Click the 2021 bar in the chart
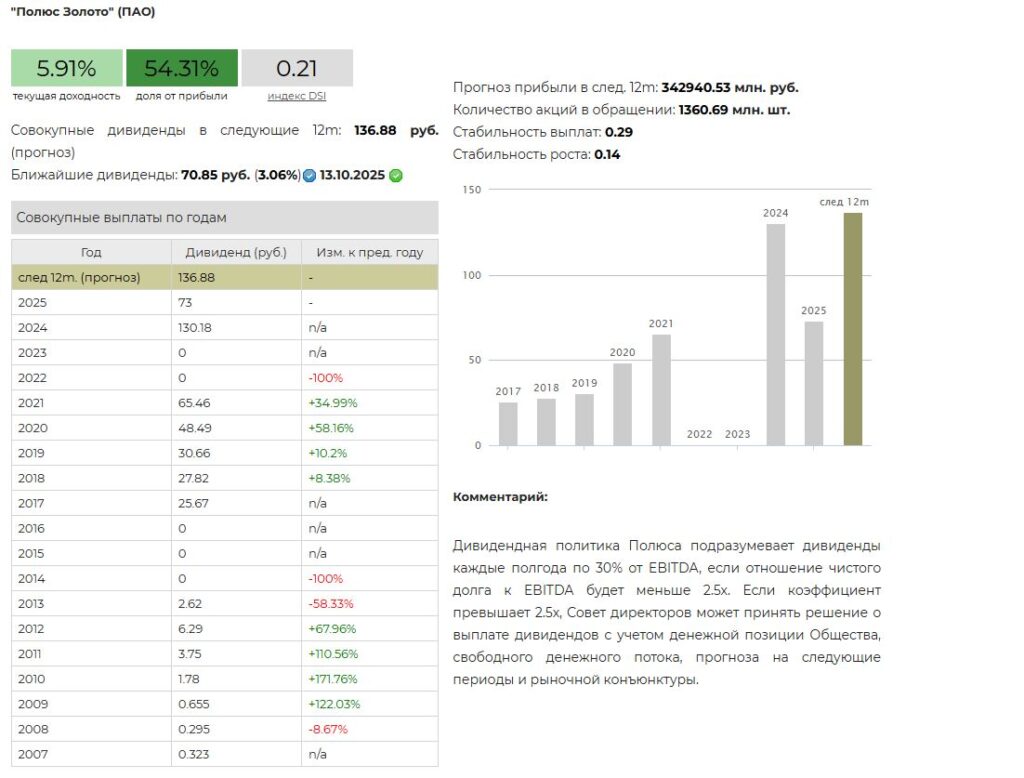Screen dimensions: 1024x778 (661, 389)
